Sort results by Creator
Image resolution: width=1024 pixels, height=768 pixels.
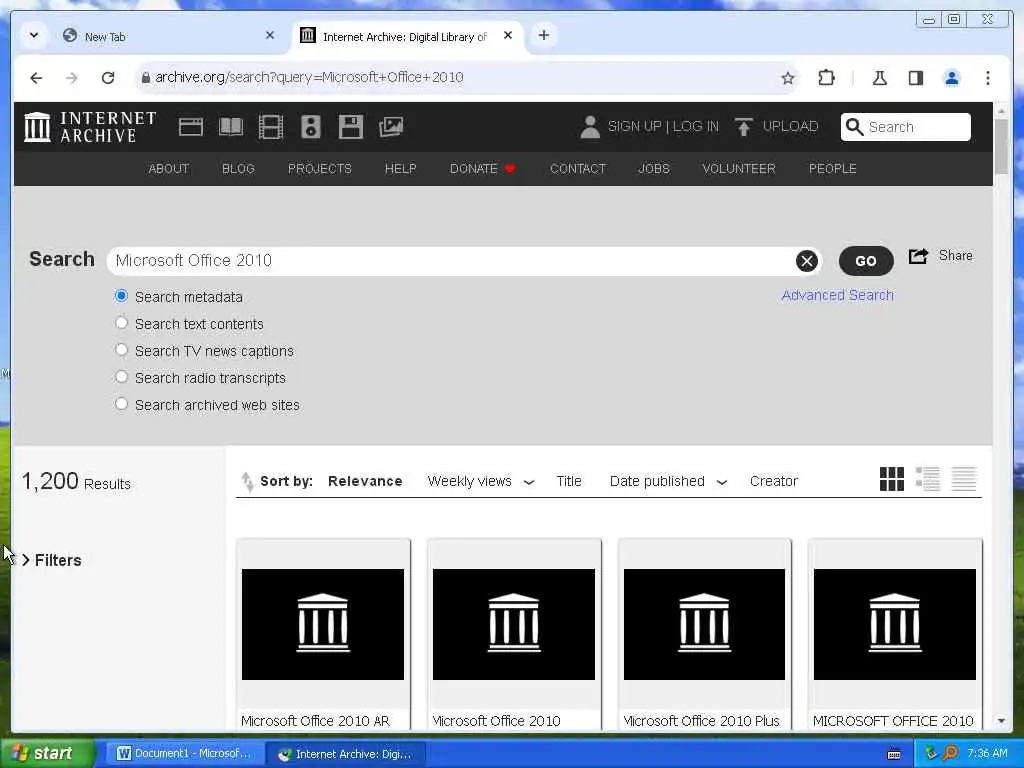click(x=773, y=481)
